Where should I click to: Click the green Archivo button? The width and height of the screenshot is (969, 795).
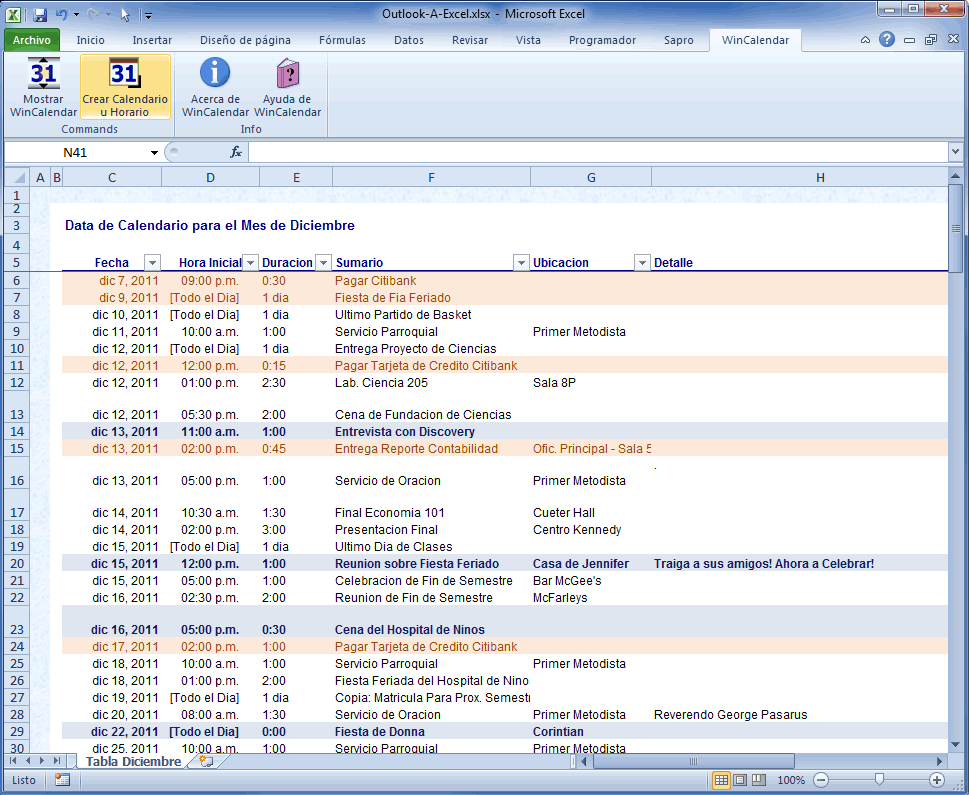coord(32,40)
